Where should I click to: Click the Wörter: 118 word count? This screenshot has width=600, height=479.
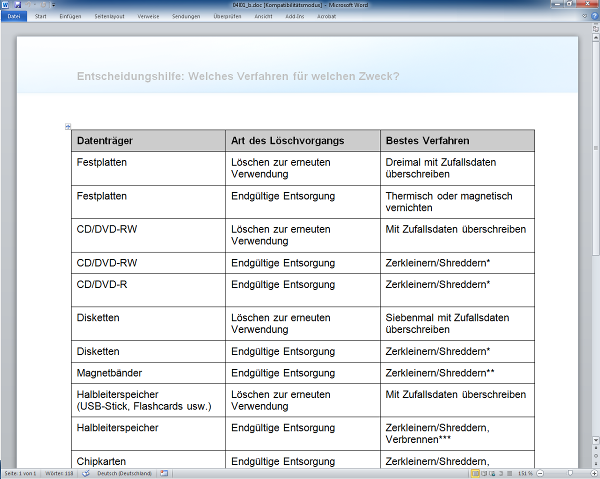(57, 472)
